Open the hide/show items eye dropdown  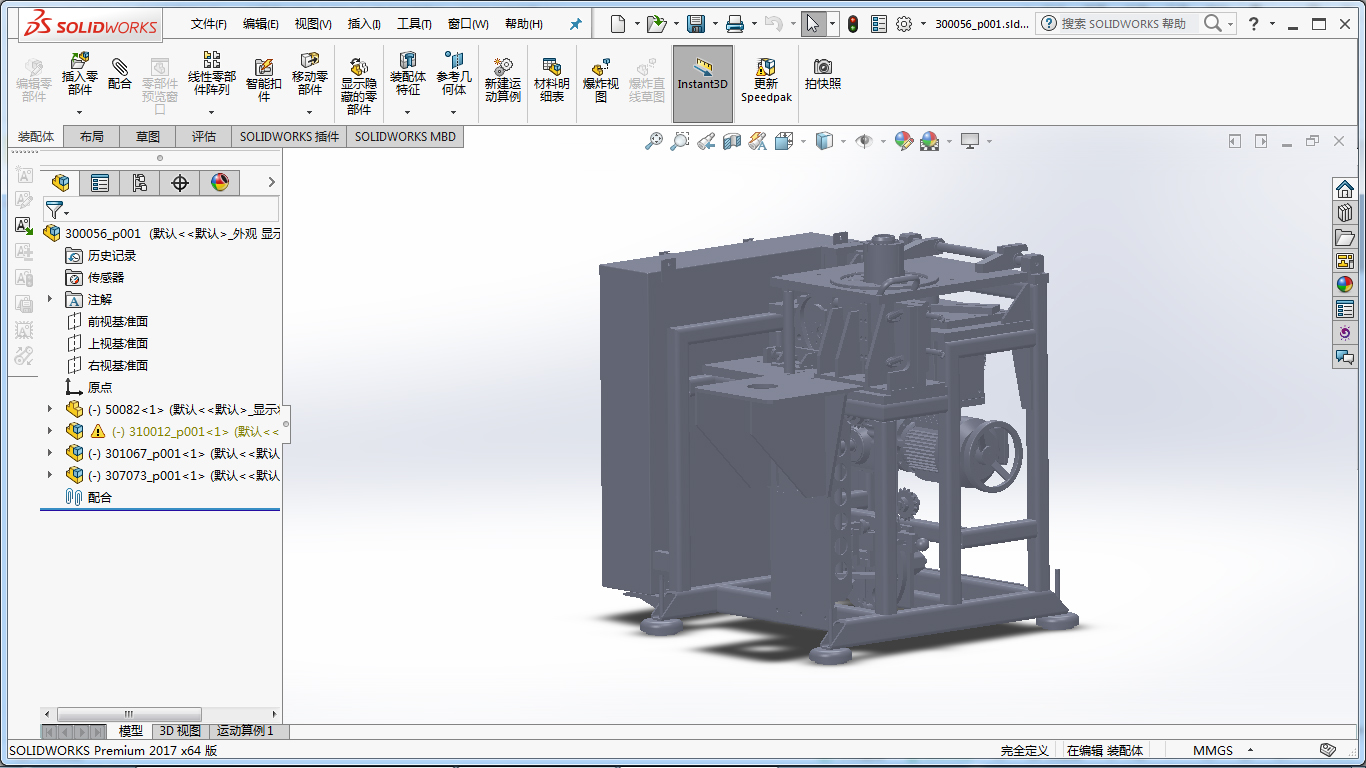(866, 142)
